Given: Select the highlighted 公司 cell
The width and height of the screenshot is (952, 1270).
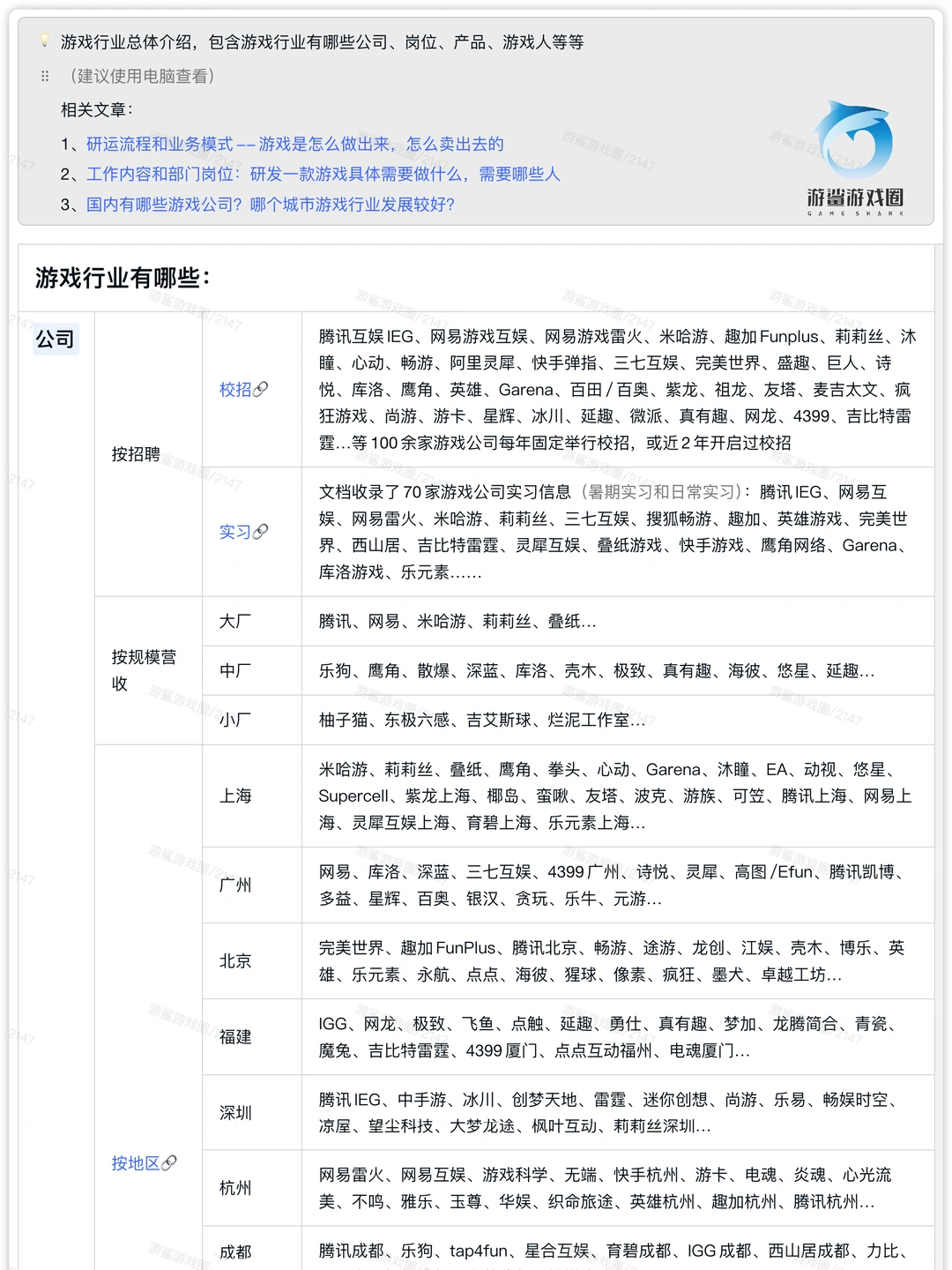Looking at the screenshot, I should (56, 339).
